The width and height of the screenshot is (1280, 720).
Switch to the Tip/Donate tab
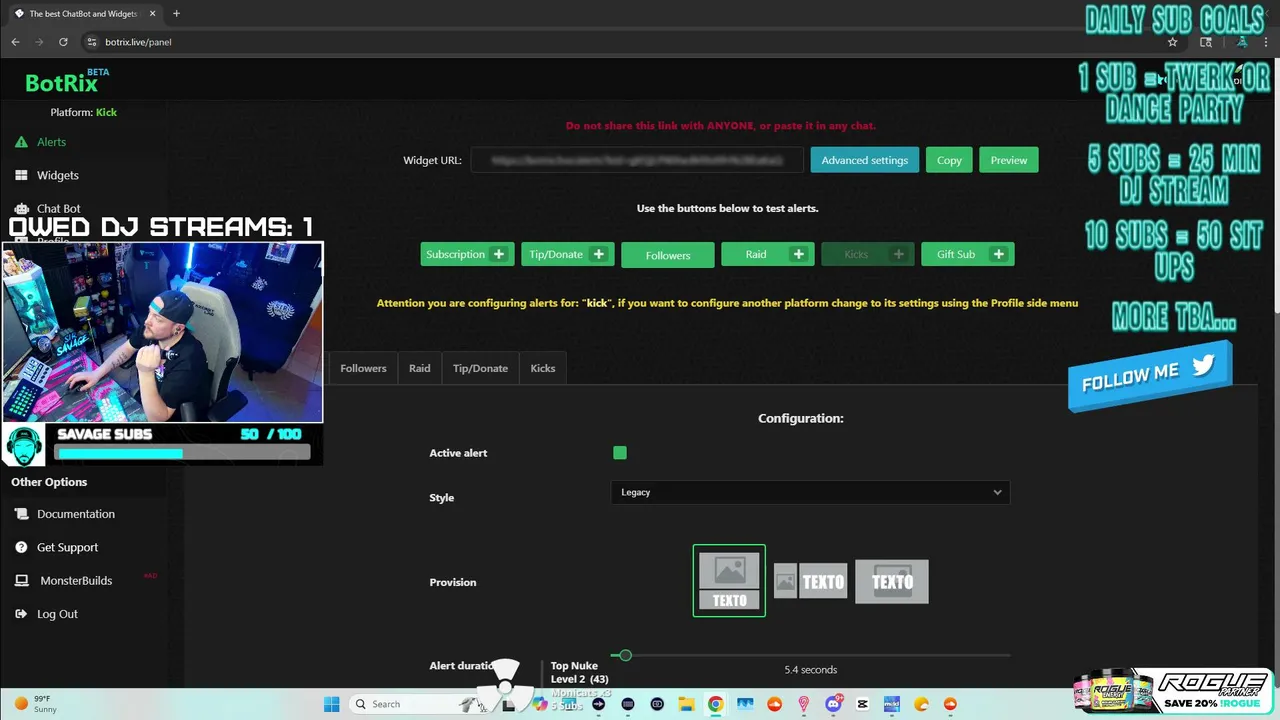(x=480, y=368)
